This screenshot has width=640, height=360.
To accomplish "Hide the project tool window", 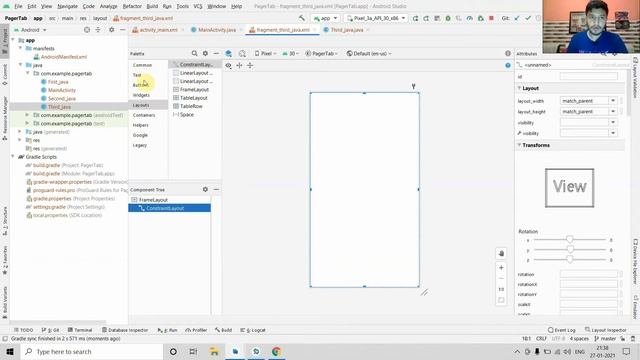I will (x=122, y=30).
